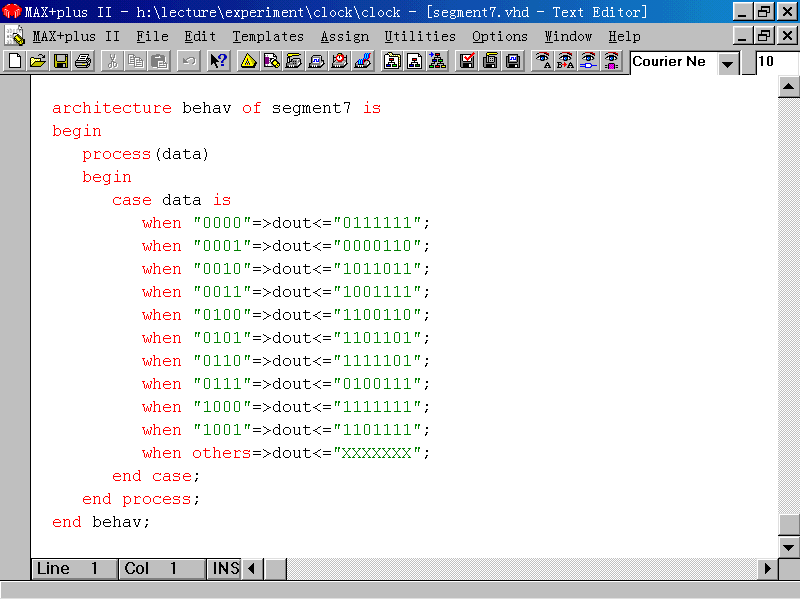Open the Hierarchy Display triangle icon

coord(248,61)
